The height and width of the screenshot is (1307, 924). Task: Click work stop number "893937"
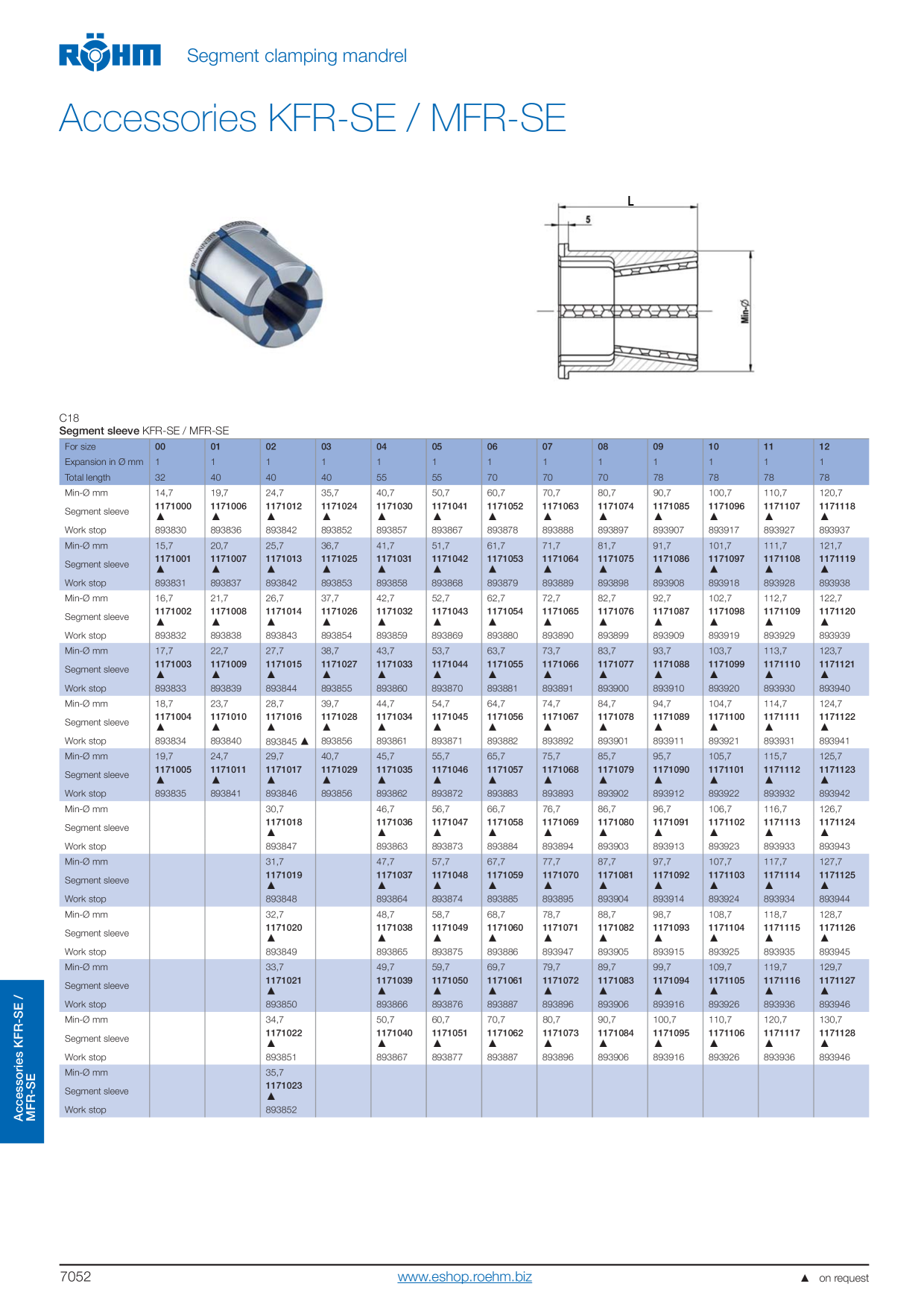point(835,531)
